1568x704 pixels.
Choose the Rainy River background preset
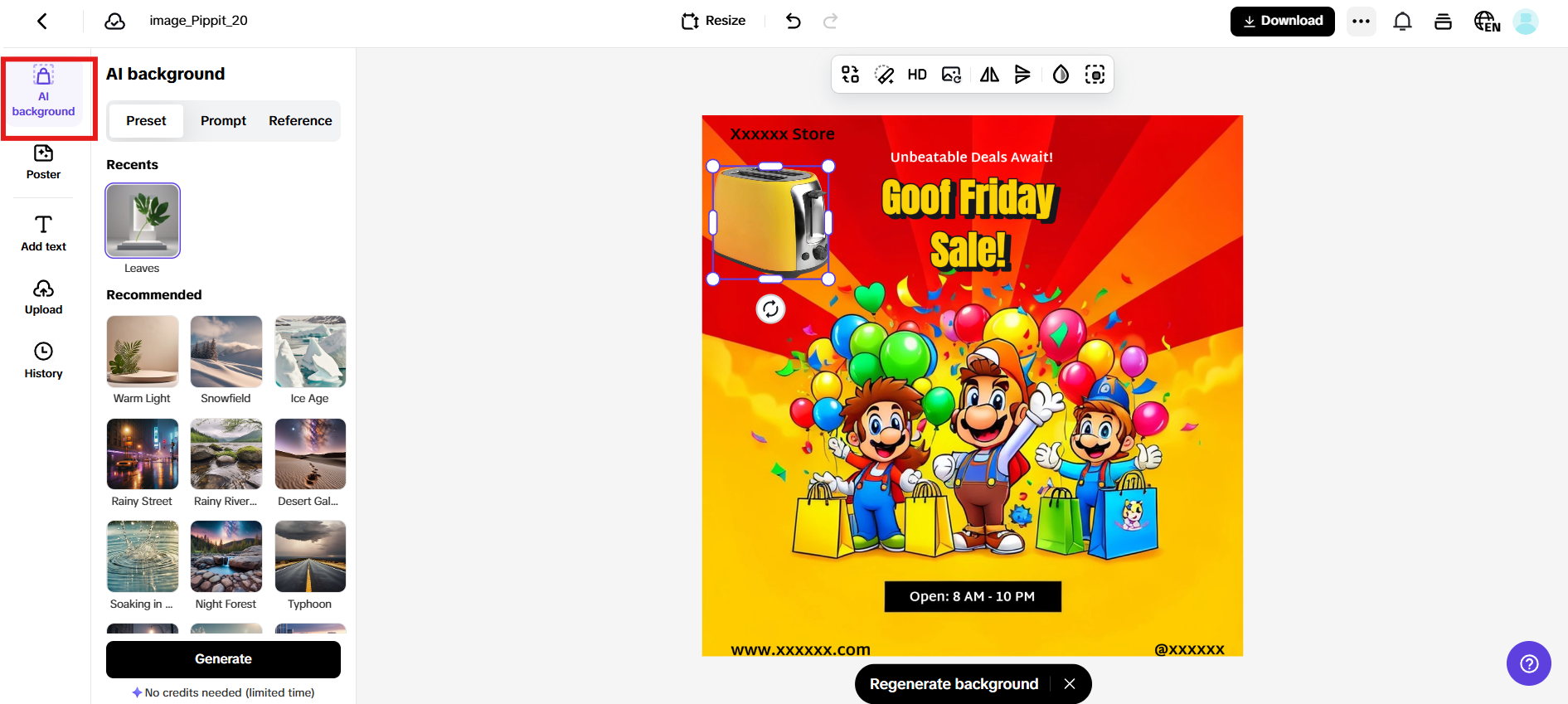point(226,454)
